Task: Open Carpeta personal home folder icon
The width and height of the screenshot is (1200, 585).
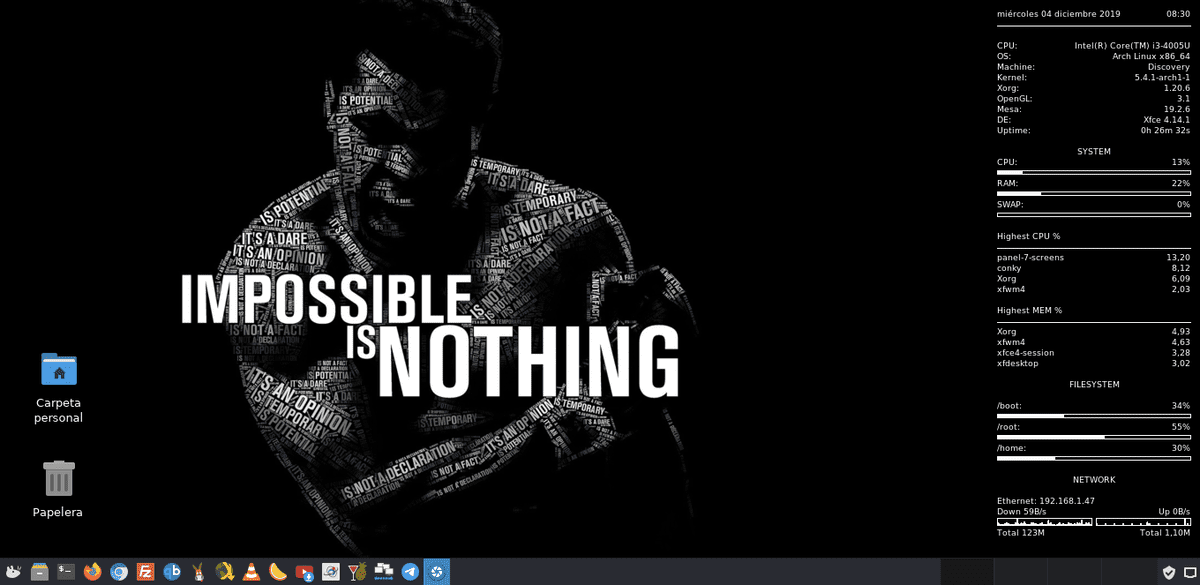Action: [x=59, y=369]
